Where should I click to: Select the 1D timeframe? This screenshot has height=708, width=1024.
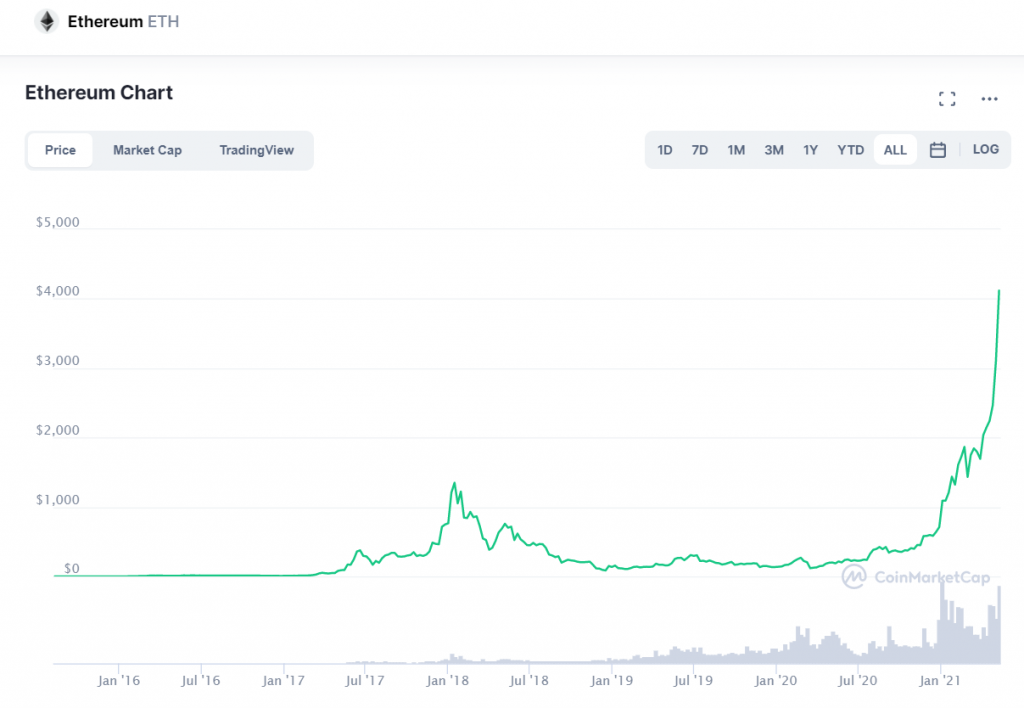(x=664, y=148)
